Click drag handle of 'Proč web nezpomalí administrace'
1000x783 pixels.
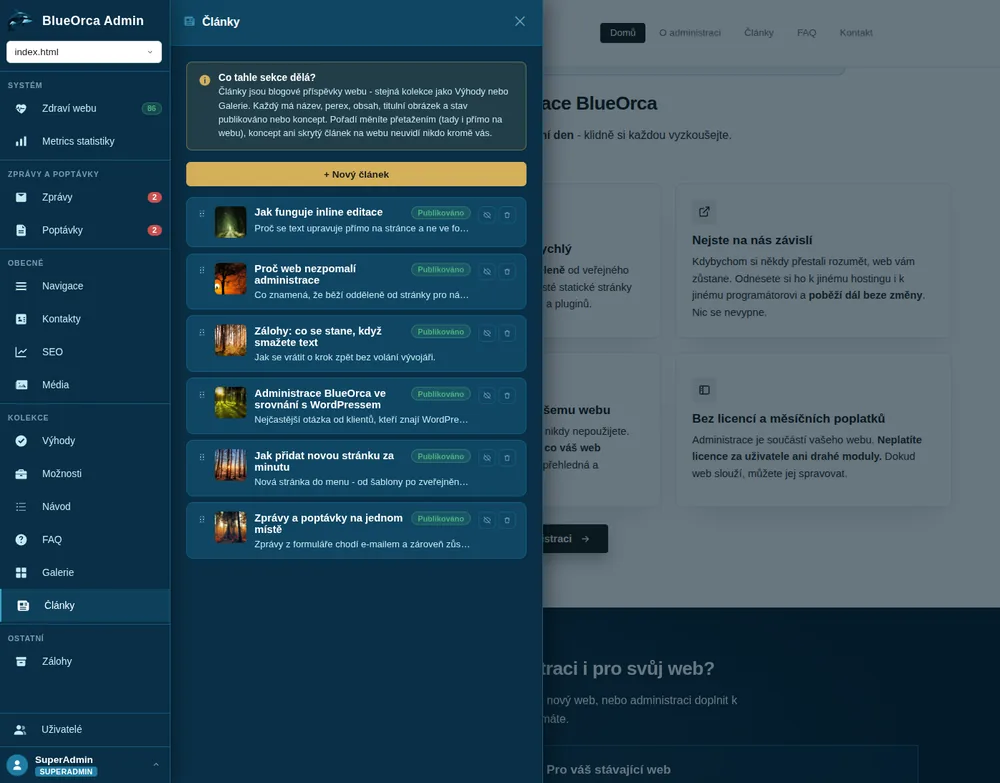click(202, 270)
